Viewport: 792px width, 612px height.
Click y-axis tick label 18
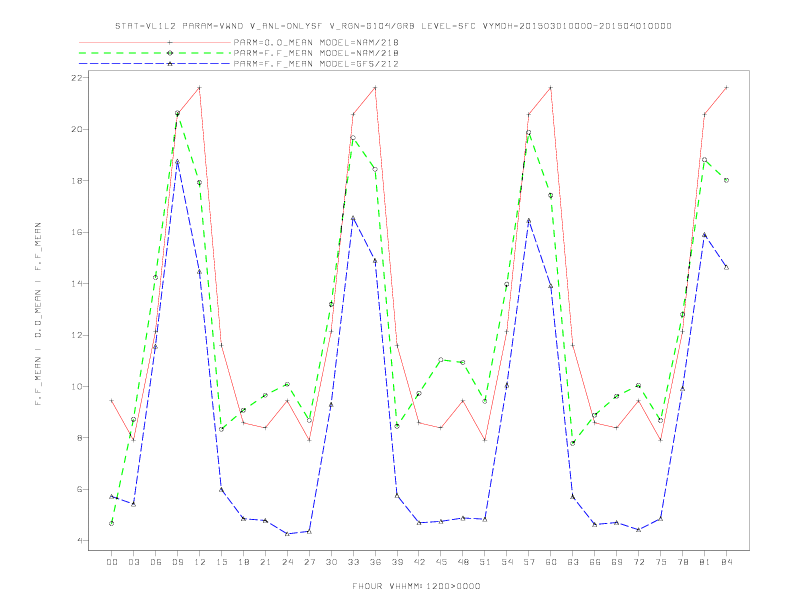click(77, 181)
